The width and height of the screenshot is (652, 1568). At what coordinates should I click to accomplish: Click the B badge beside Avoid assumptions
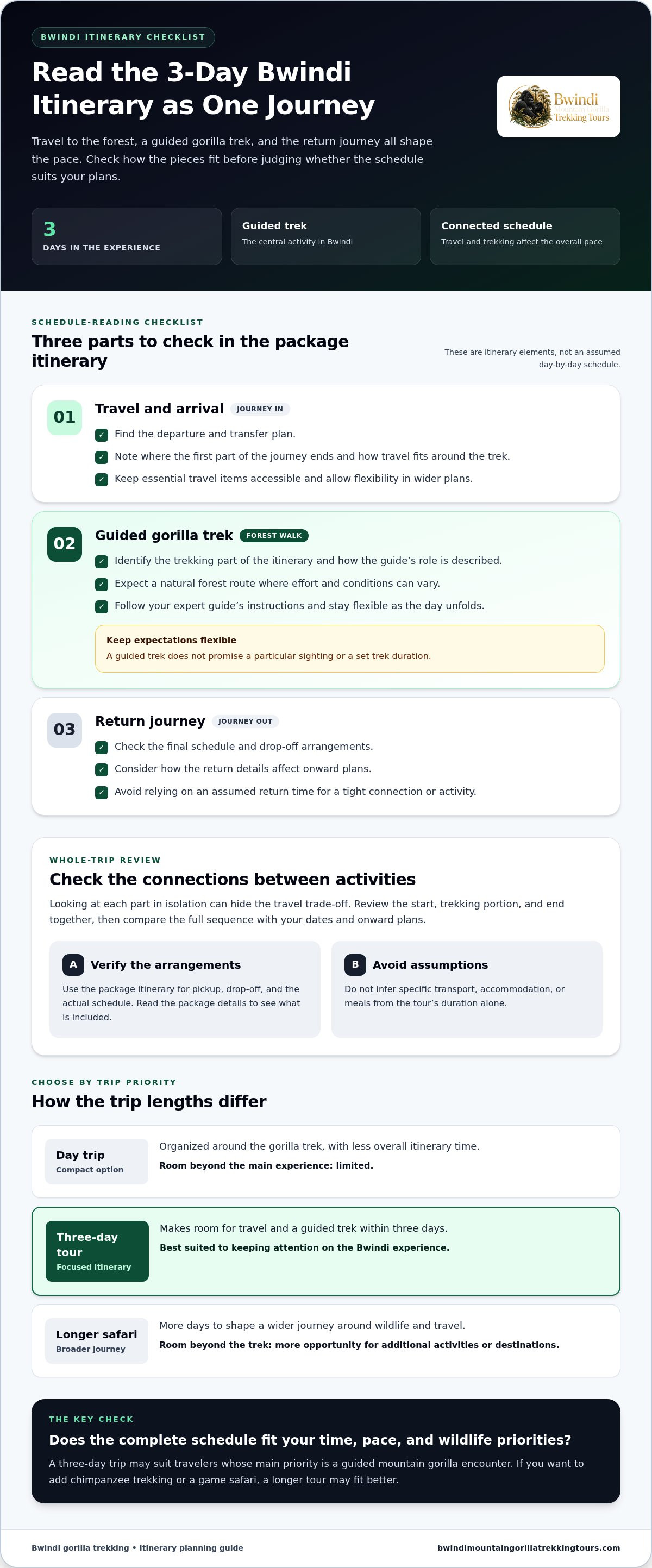pyautogui.click(x=355, y=965)
